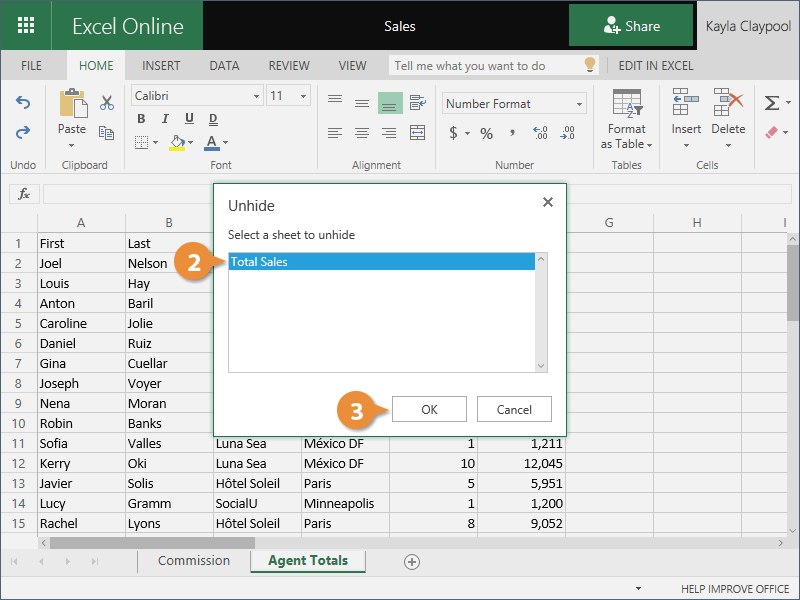The width and height of the screenshot is (800, 600).
Task: Expand the Number Format dropdown
Action: [514, 104]
